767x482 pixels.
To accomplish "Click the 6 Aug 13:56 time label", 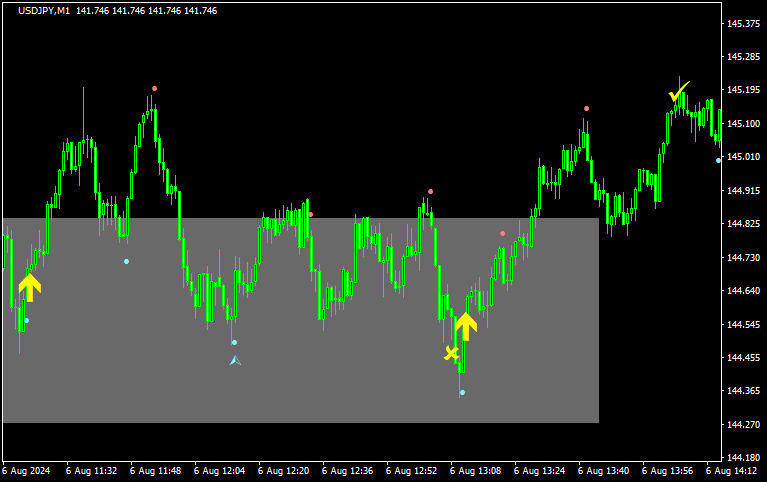I will [x=667, y=470].
